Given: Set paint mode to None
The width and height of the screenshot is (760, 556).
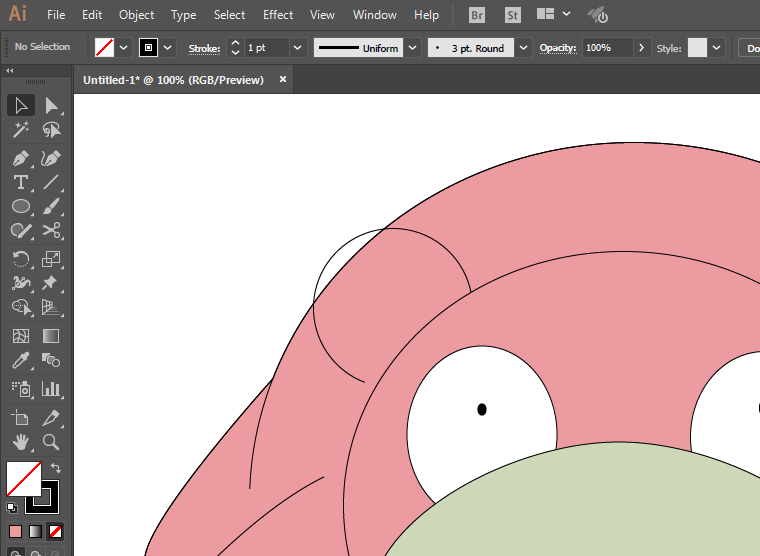Looking at the screenshot, I should click(x=56, y=531).
